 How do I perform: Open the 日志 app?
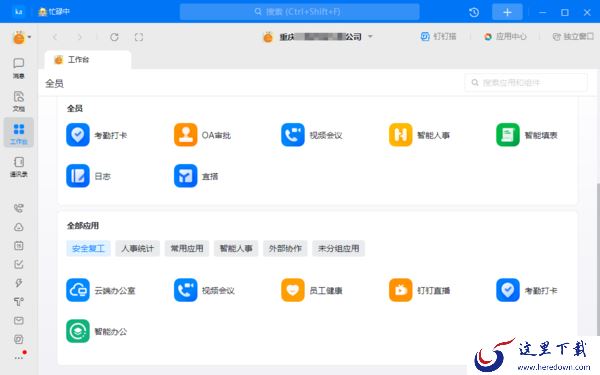[88, 176]
